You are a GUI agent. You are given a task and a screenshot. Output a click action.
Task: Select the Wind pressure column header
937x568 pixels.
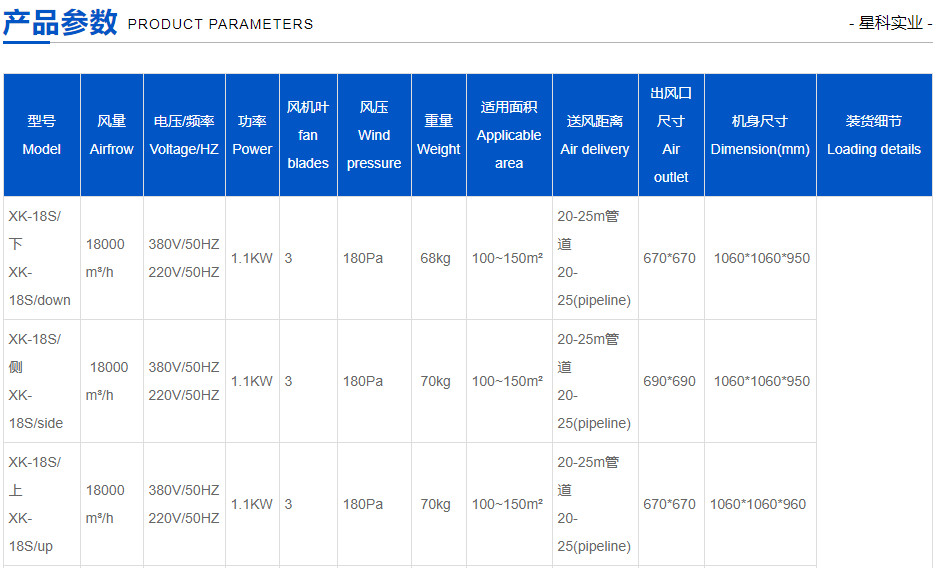point(374,135)
